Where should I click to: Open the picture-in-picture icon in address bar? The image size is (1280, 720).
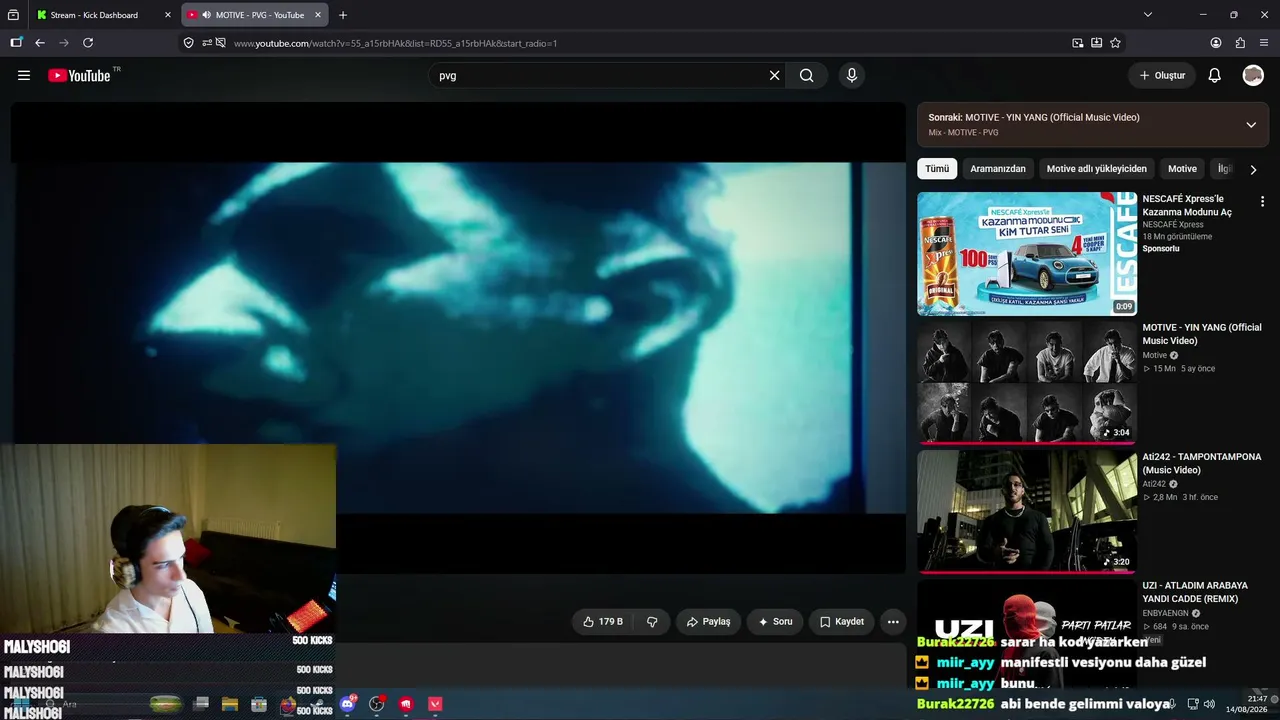1077,43
